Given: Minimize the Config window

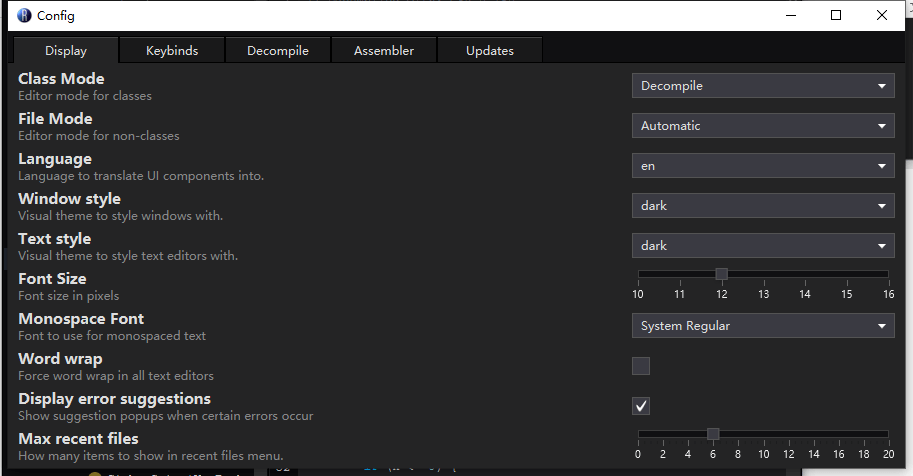Looking at the screenshot, I should 790,15.
